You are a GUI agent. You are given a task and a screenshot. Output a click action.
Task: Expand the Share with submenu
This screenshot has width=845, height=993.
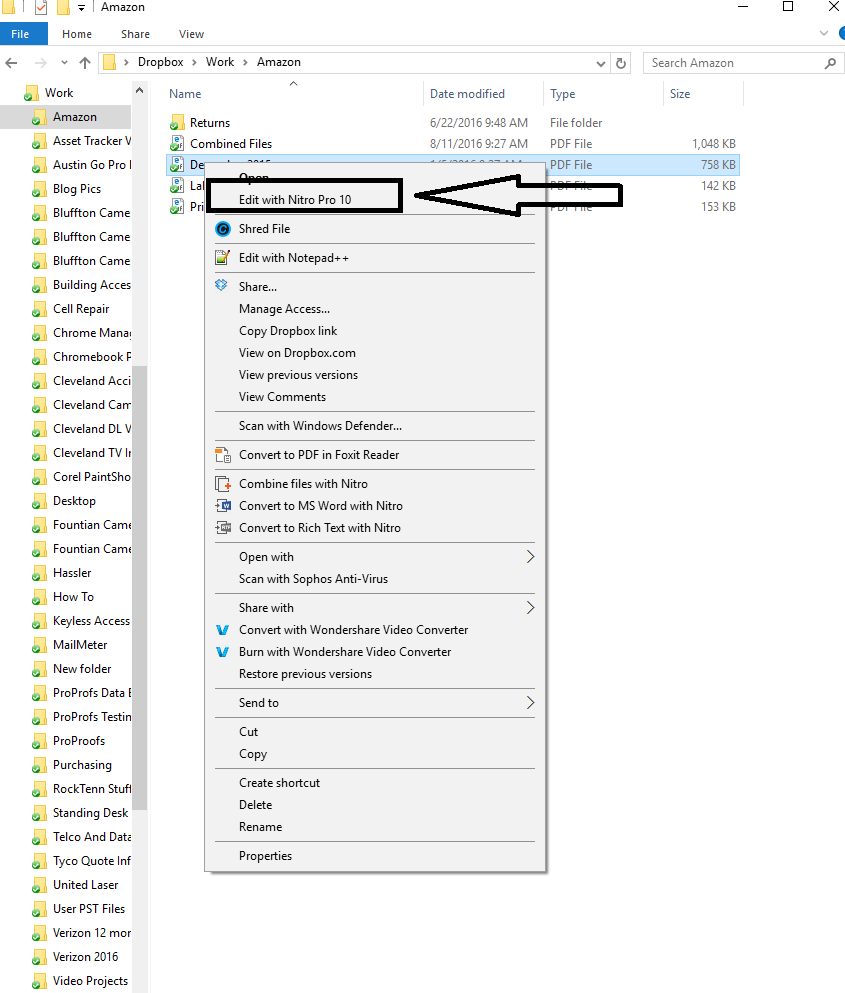tap(375, 608)
